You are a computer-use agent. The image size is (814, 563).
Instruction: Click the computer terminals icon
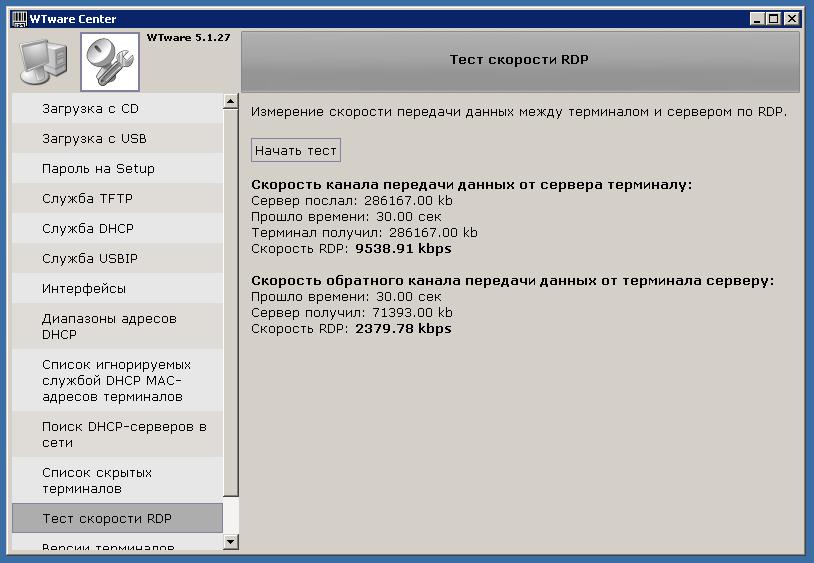[44, 61]
